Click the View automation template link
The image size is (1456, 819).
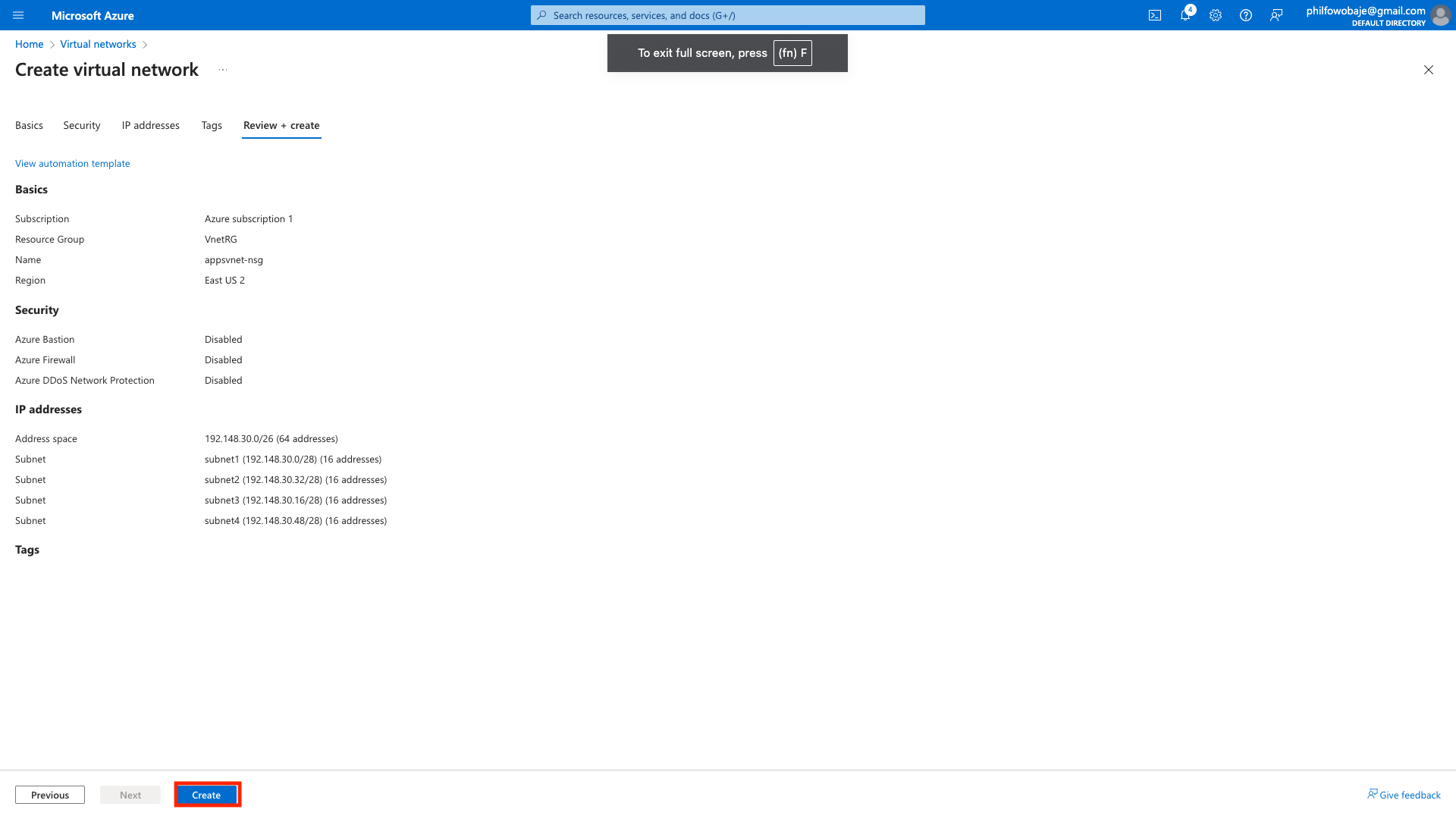(73, 163)
